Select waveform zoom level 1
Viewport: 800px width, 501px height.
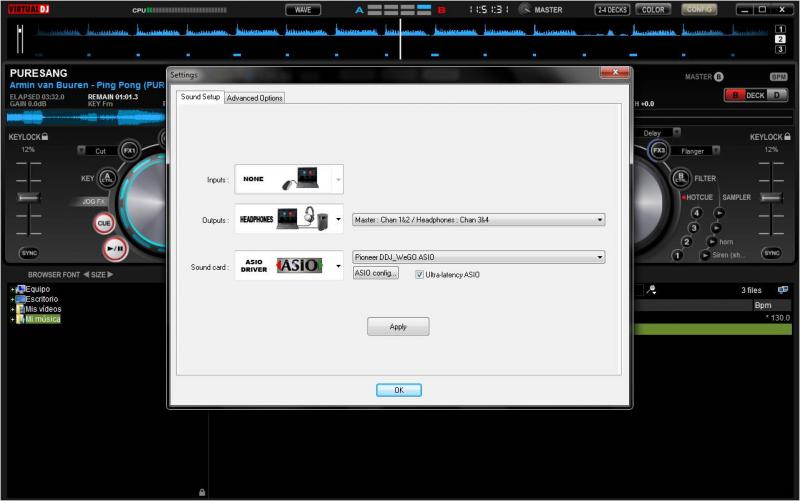tap(780, 29)
